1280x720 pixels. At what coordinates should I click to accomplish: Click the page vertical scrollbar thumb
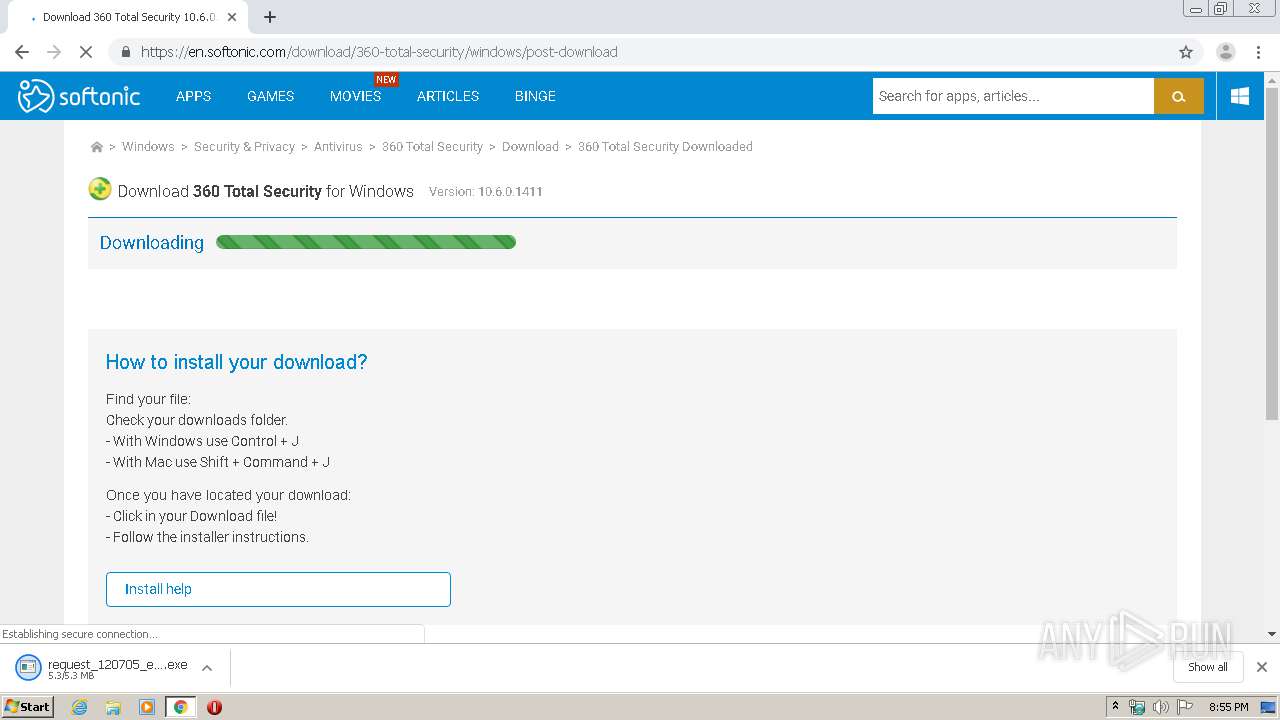coord(1272,254)
